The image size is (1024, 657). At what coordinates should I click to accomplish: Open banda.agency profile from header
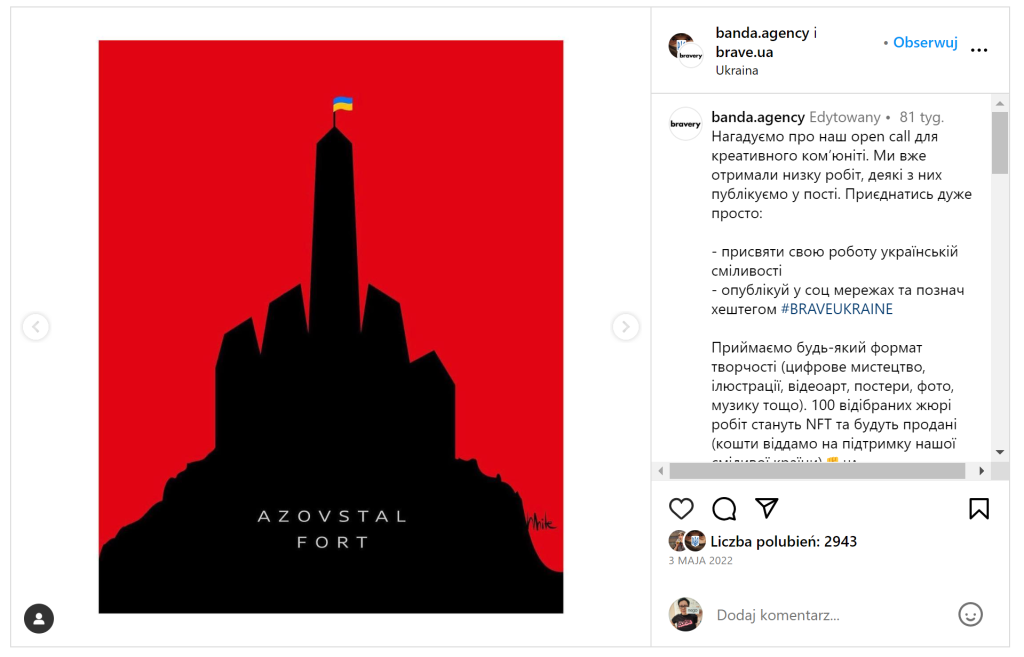(x=762, y=33)
